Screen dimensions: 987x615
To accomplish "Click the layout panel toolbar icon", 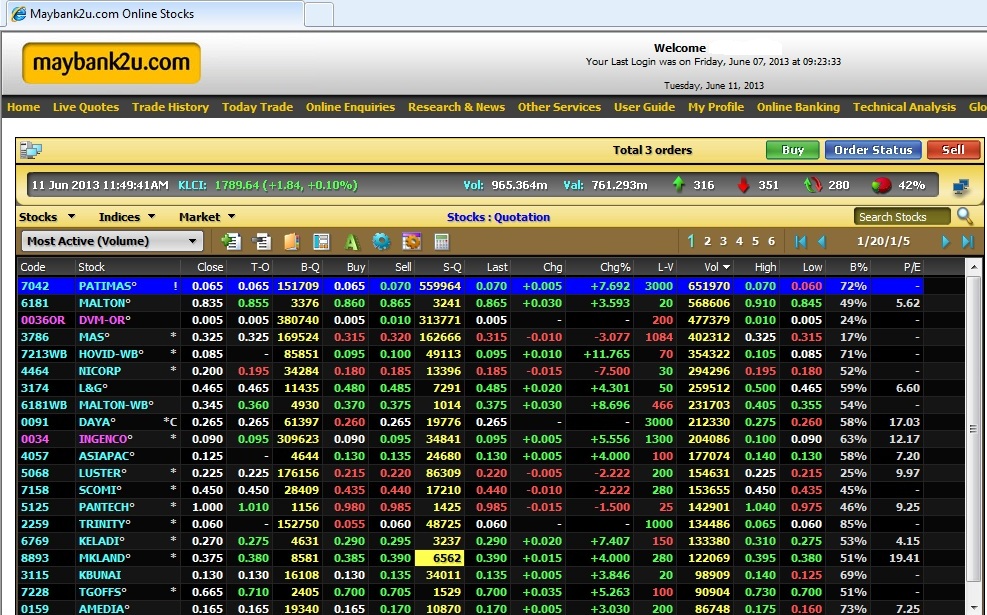I will [x=321, y=241].
